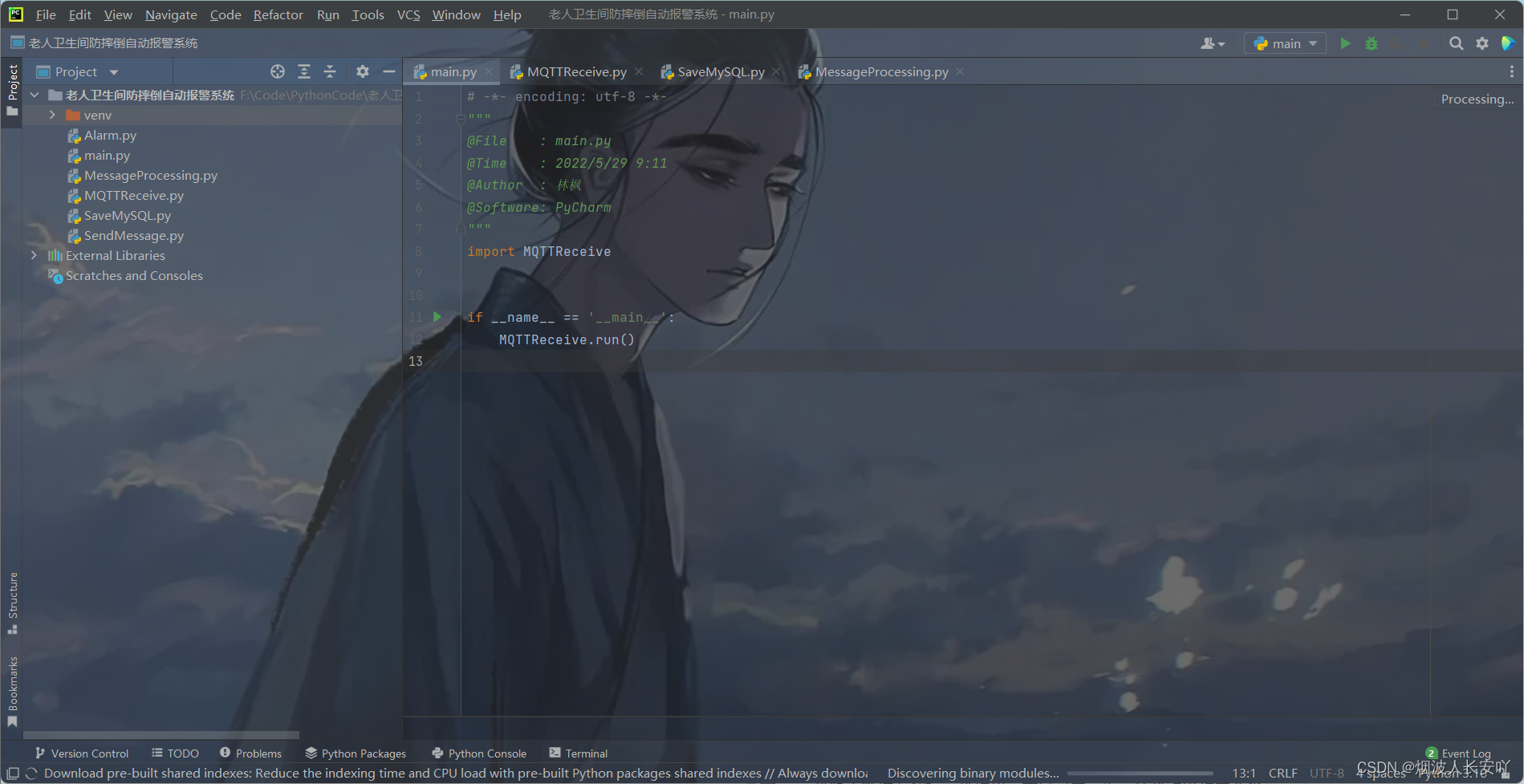The width and height of the screenshot is (1524, 784).
Task: Open the Event Log
Action: pos(1458,754)
